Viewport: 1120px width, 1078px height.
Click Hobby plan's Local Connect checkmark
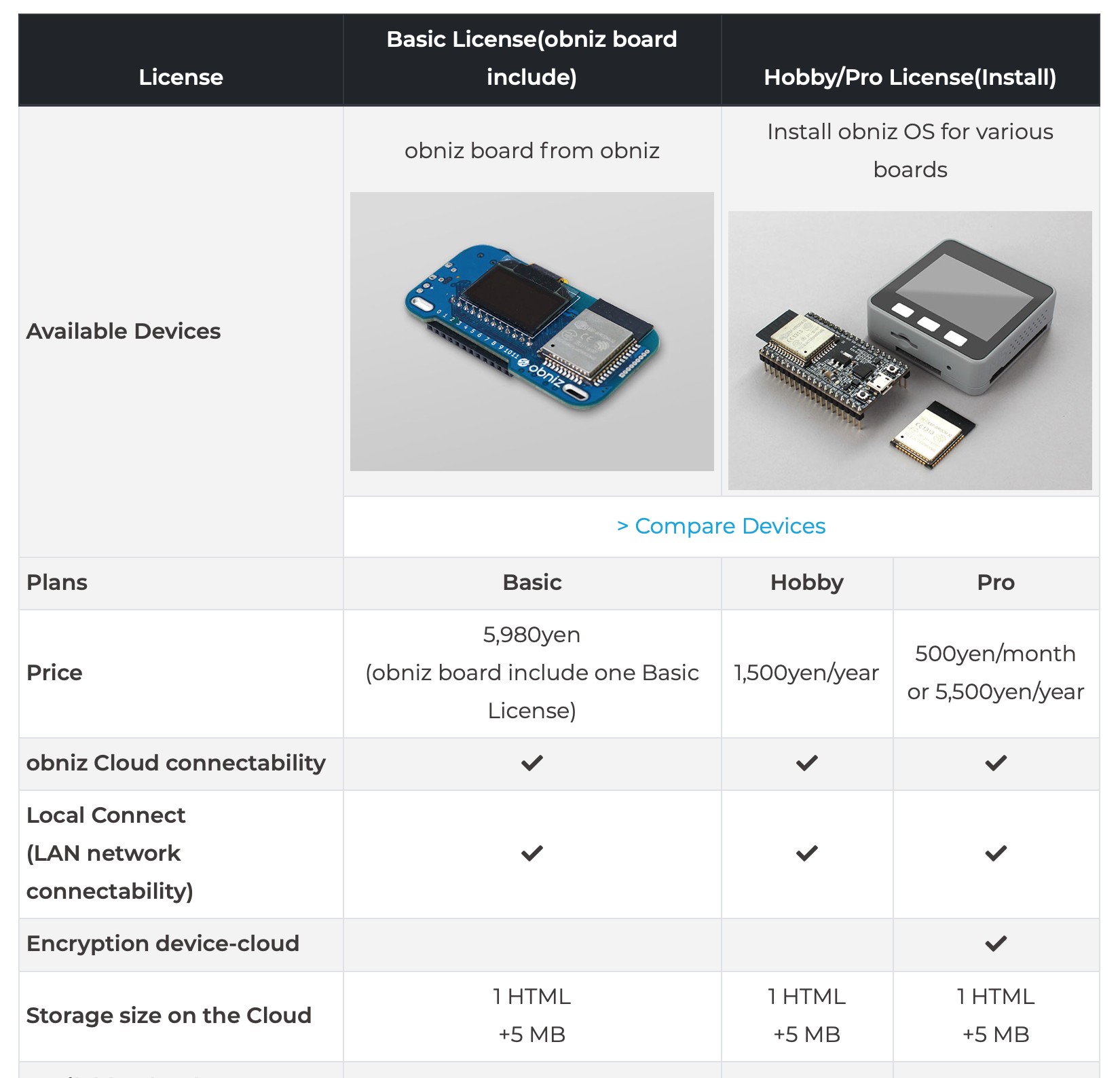(x=806, y=853)
